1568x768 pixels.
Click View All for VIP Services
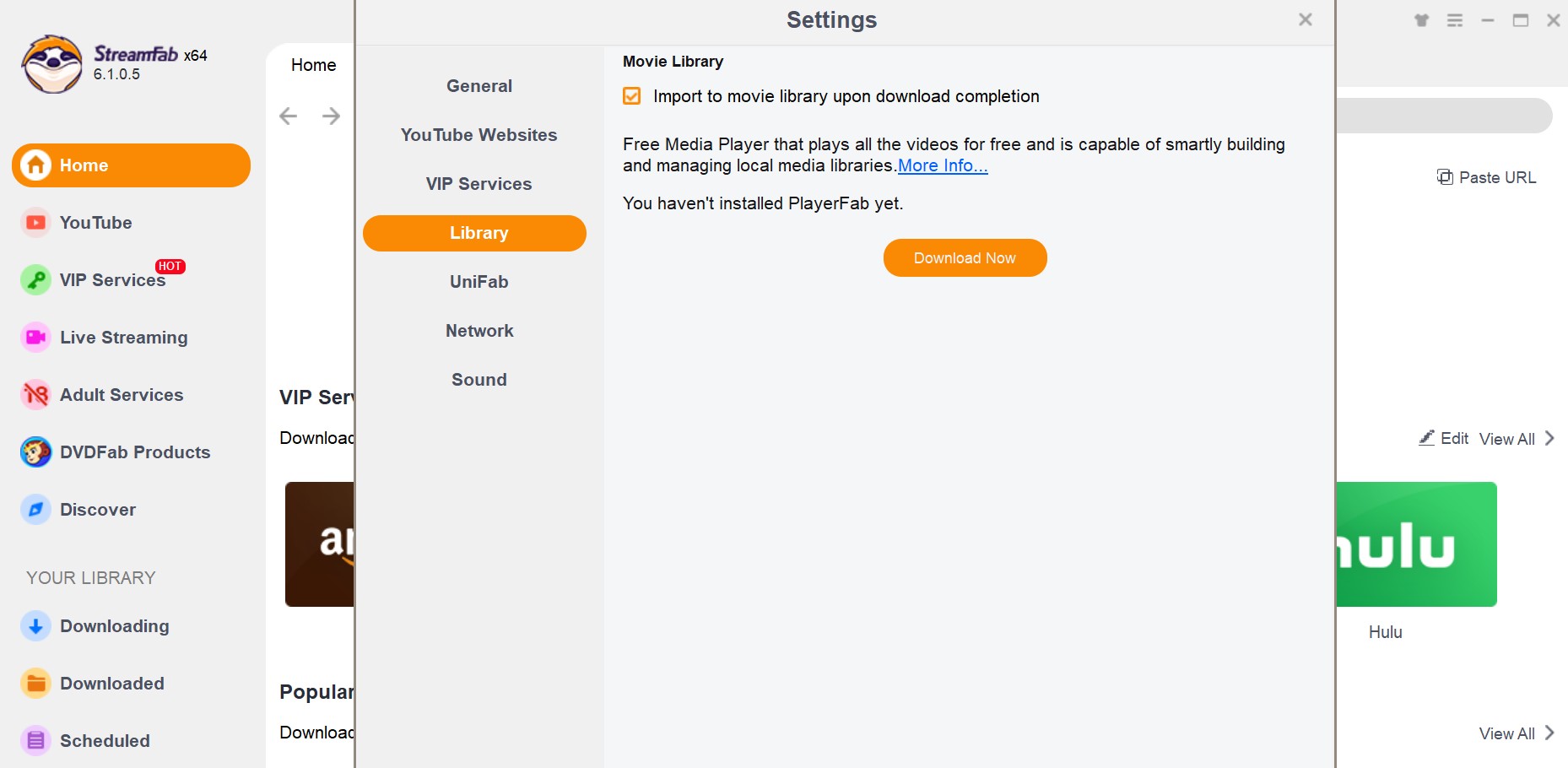pyautogui.click(x=1507, y=439)
